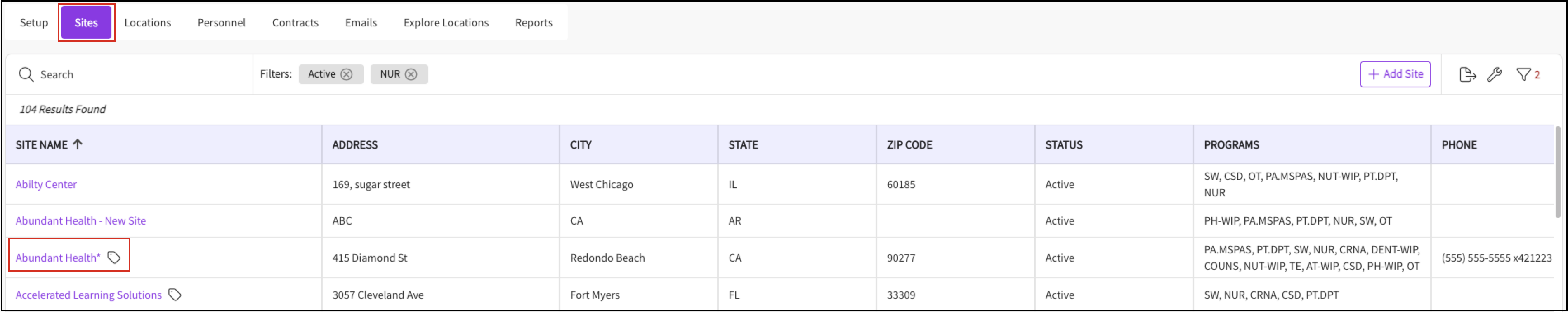Open the filter funnel icon
1568x312 pixels.
pos(1523,74)
